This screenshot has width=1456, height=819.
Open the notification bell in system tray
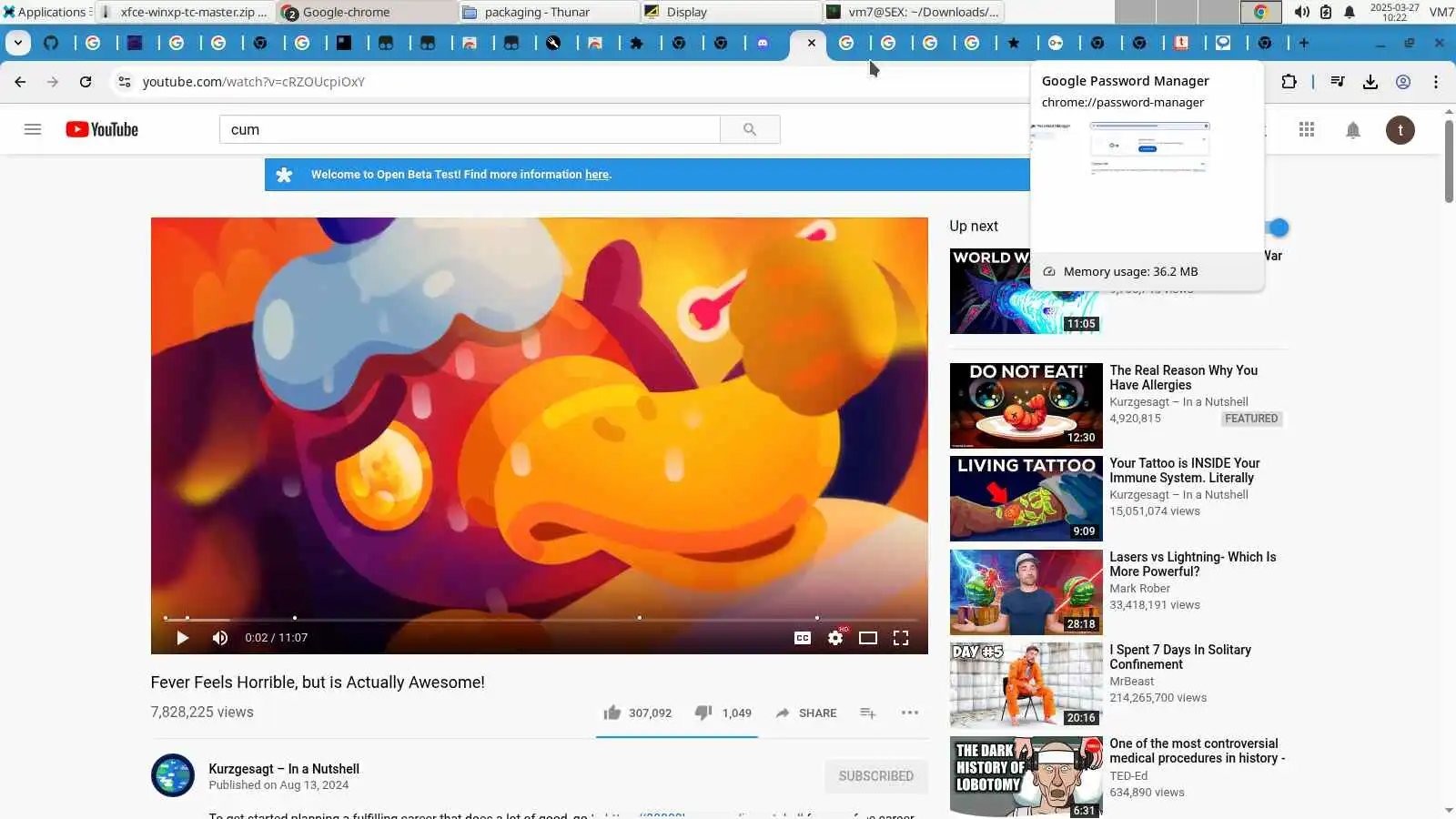[1350, 12]
